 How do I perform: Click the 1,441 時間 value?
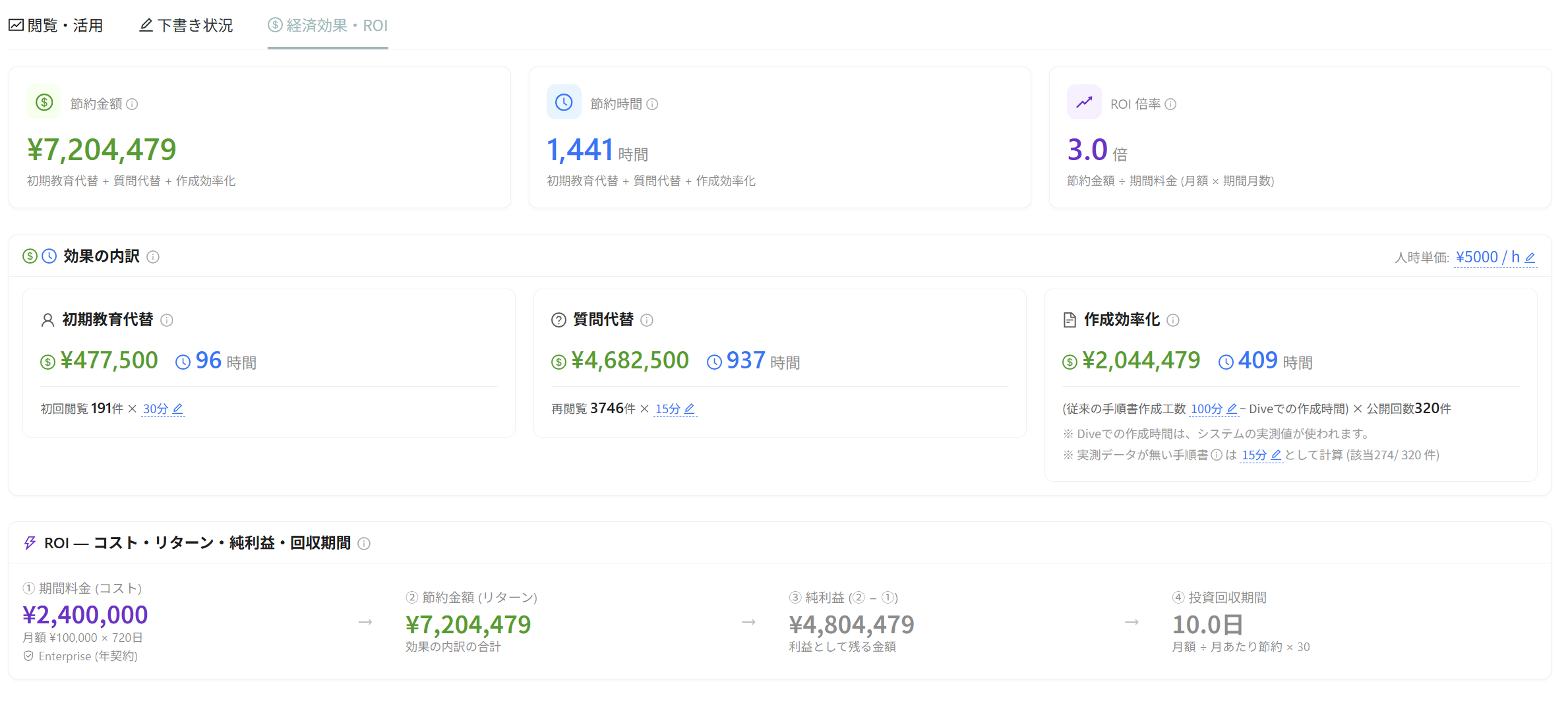point(597,150)
